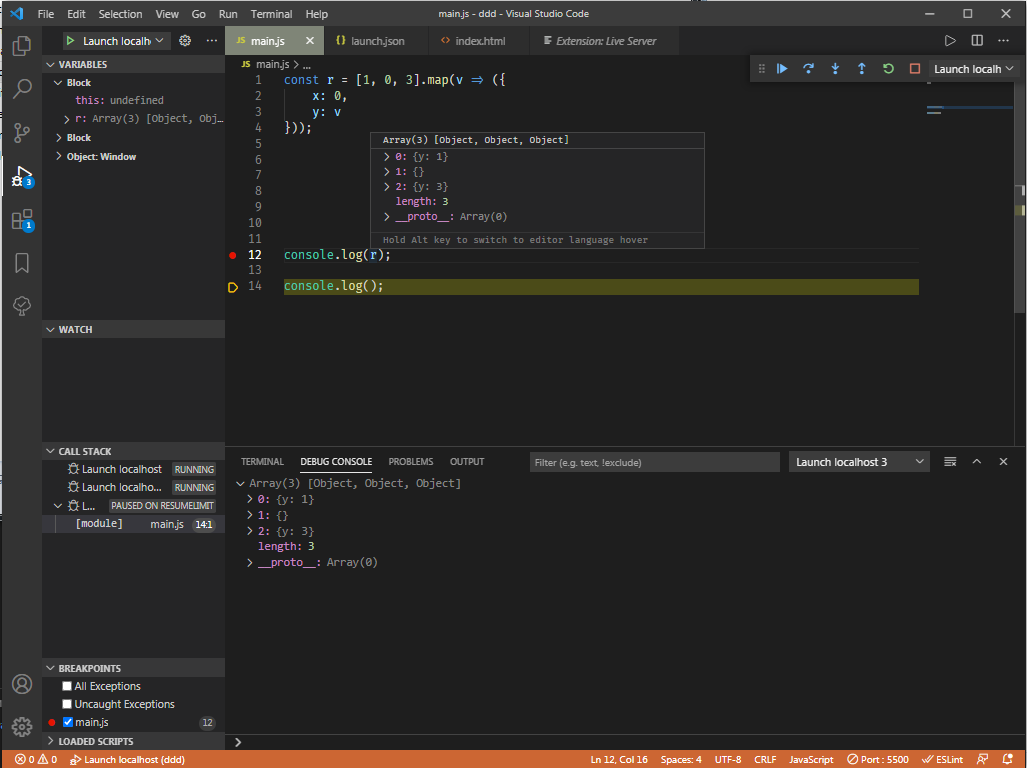Click the feedback icon in status bar
The image size is (1027, 768).
tap(982, 759)
